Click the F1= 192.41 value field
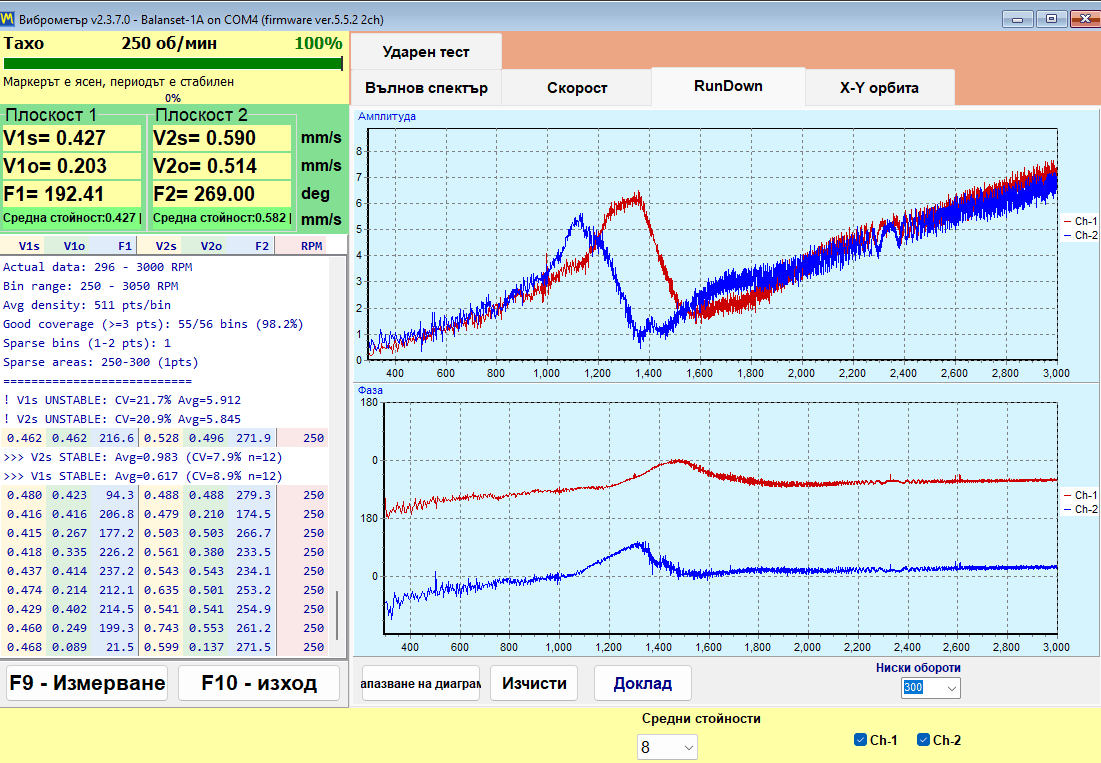Image resolution: width=1101 pixels, height=763 pixels. click(71, 194)
